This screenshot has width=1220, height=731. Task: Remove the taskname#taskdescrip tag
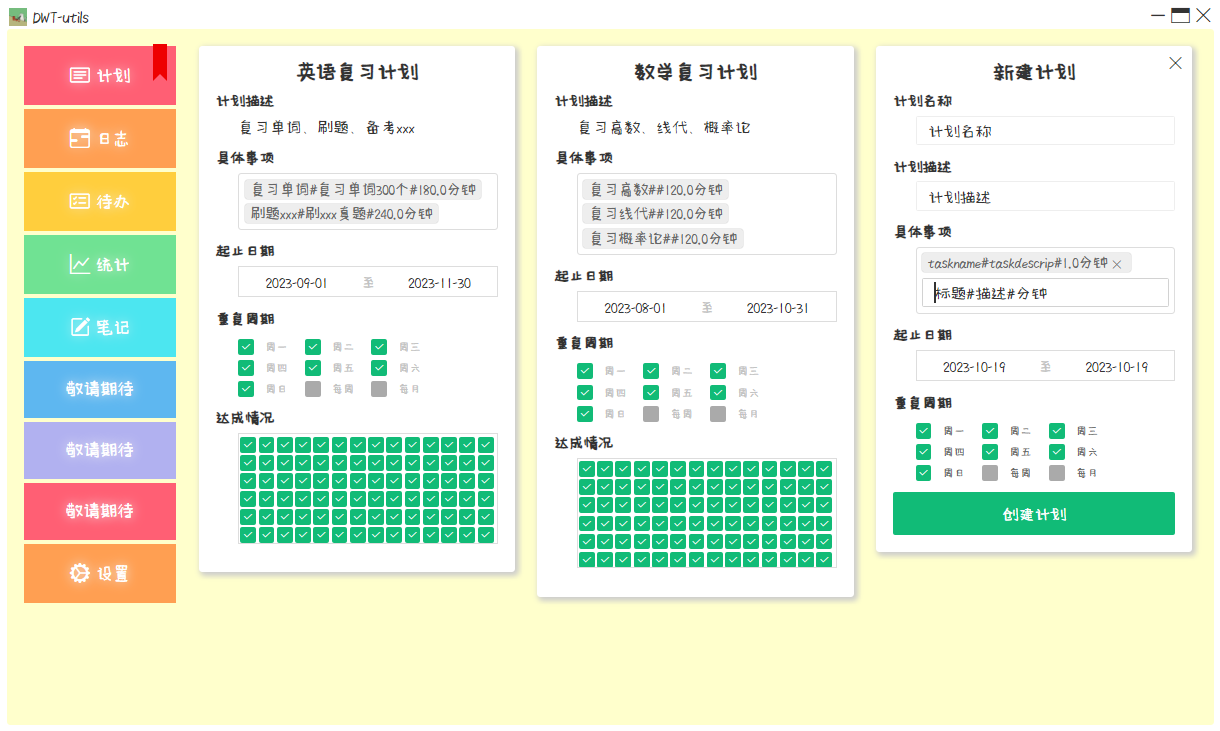click(1117, 264)
